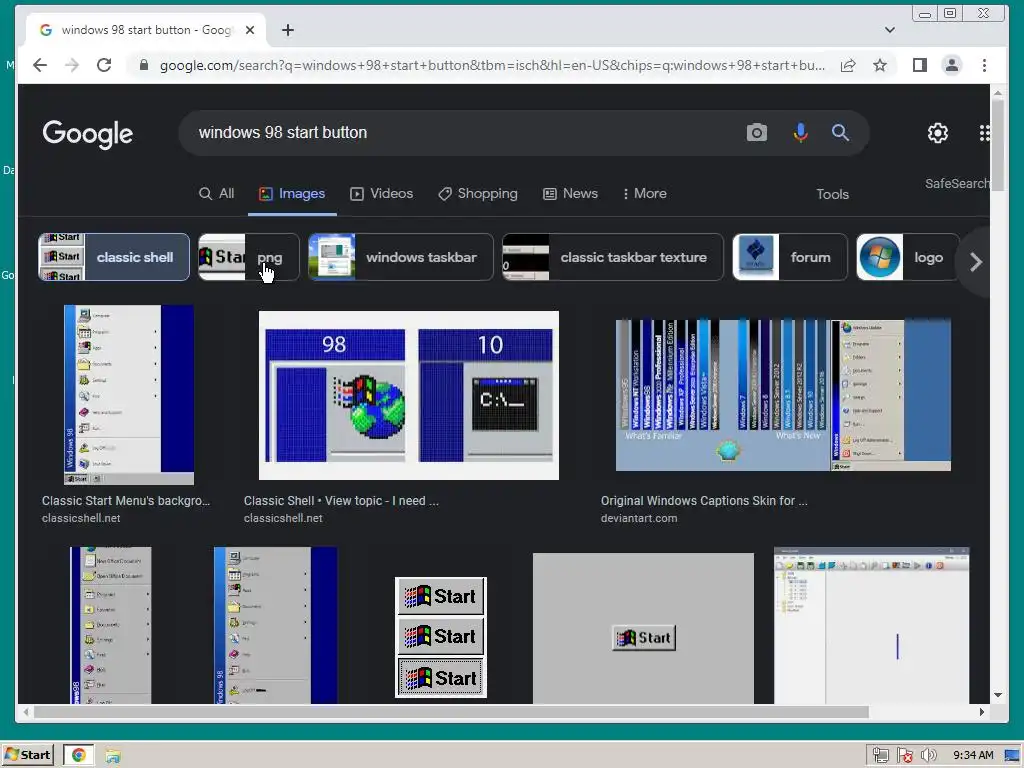1024x768 pixels.
Task: Open 'Classic Shell • View topic' result link
Action: point(341,501)
